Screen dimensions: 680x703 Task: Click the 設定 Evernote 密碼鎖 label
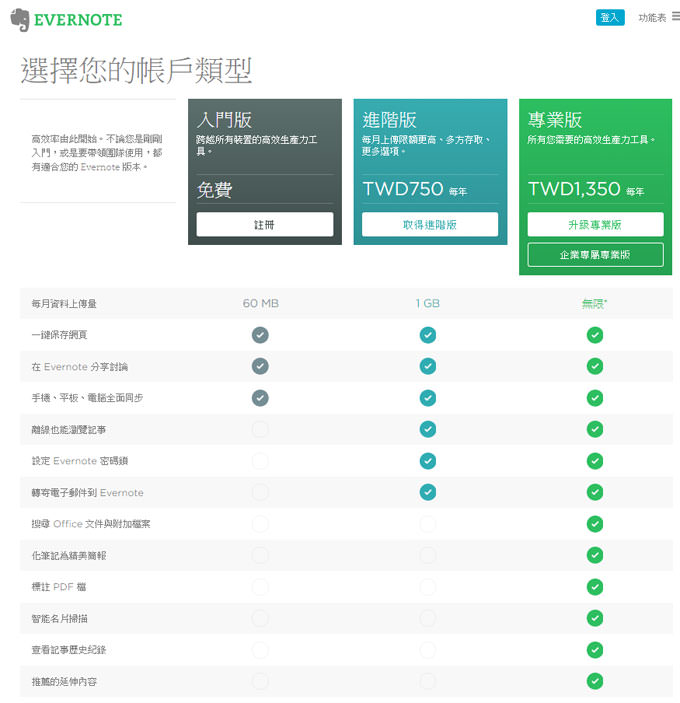tap(80, 461)
